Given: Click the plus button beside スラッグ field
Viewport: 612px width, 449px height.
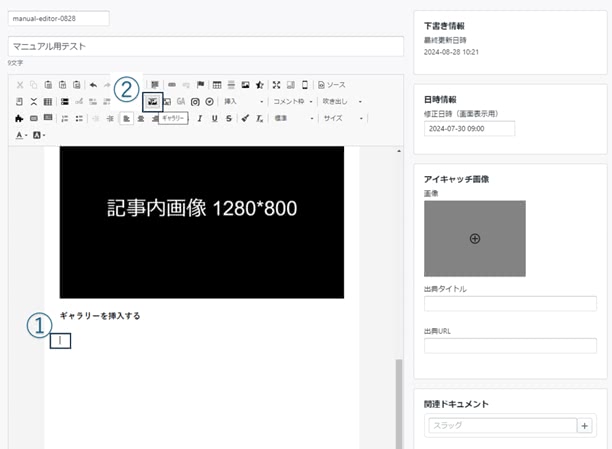Looking at the screenshot, I should tap(584, 426).
